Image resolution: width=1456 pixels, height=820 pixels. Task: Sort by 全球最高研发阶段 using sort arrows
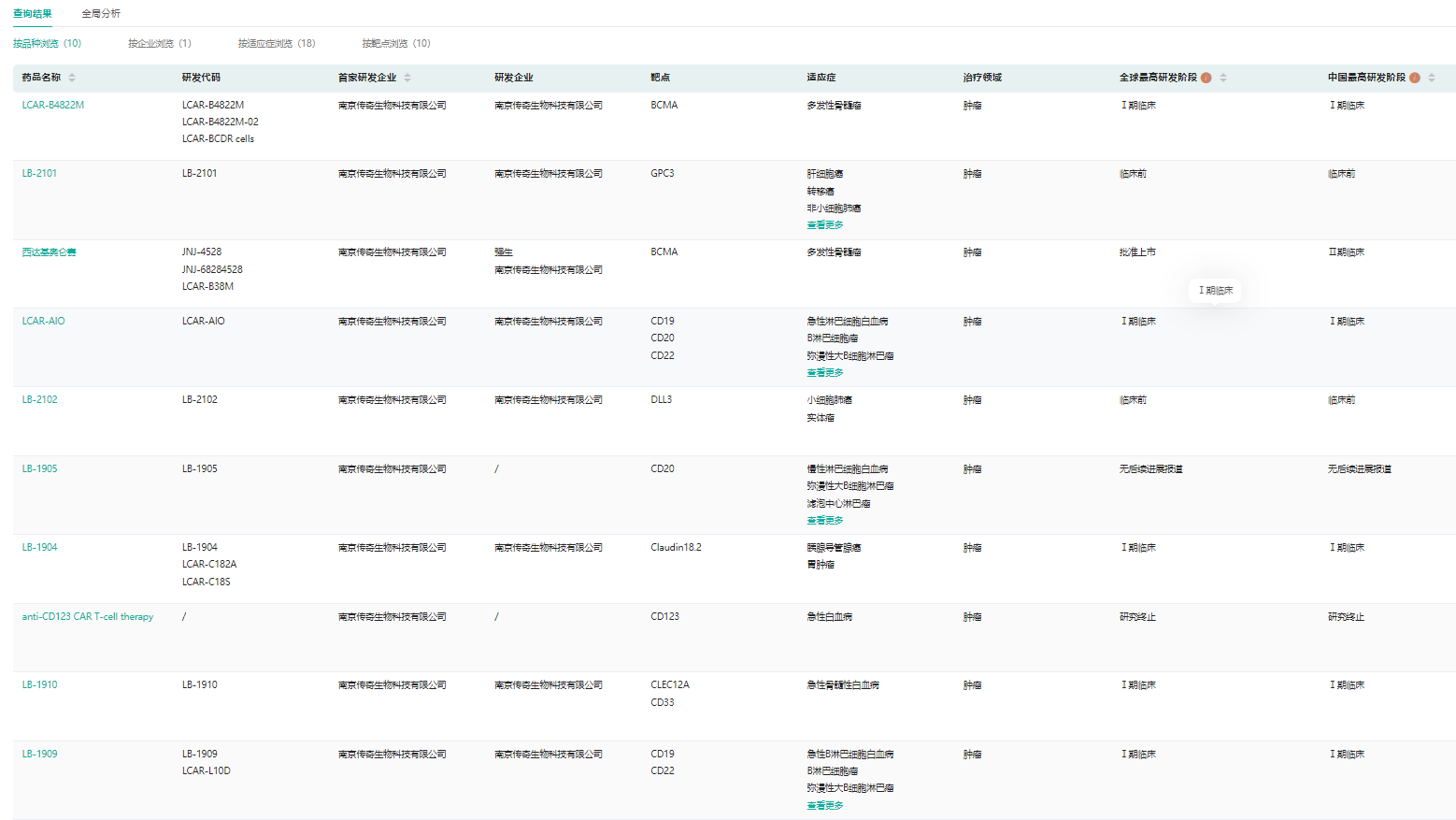click(1223, 78)
